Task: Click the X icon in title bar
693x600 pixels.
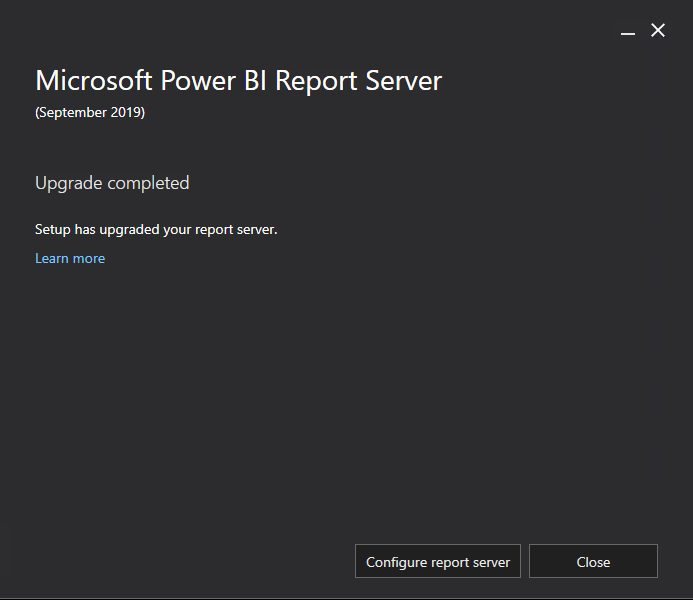Action: pyautogui.click(x=658, y=31)
